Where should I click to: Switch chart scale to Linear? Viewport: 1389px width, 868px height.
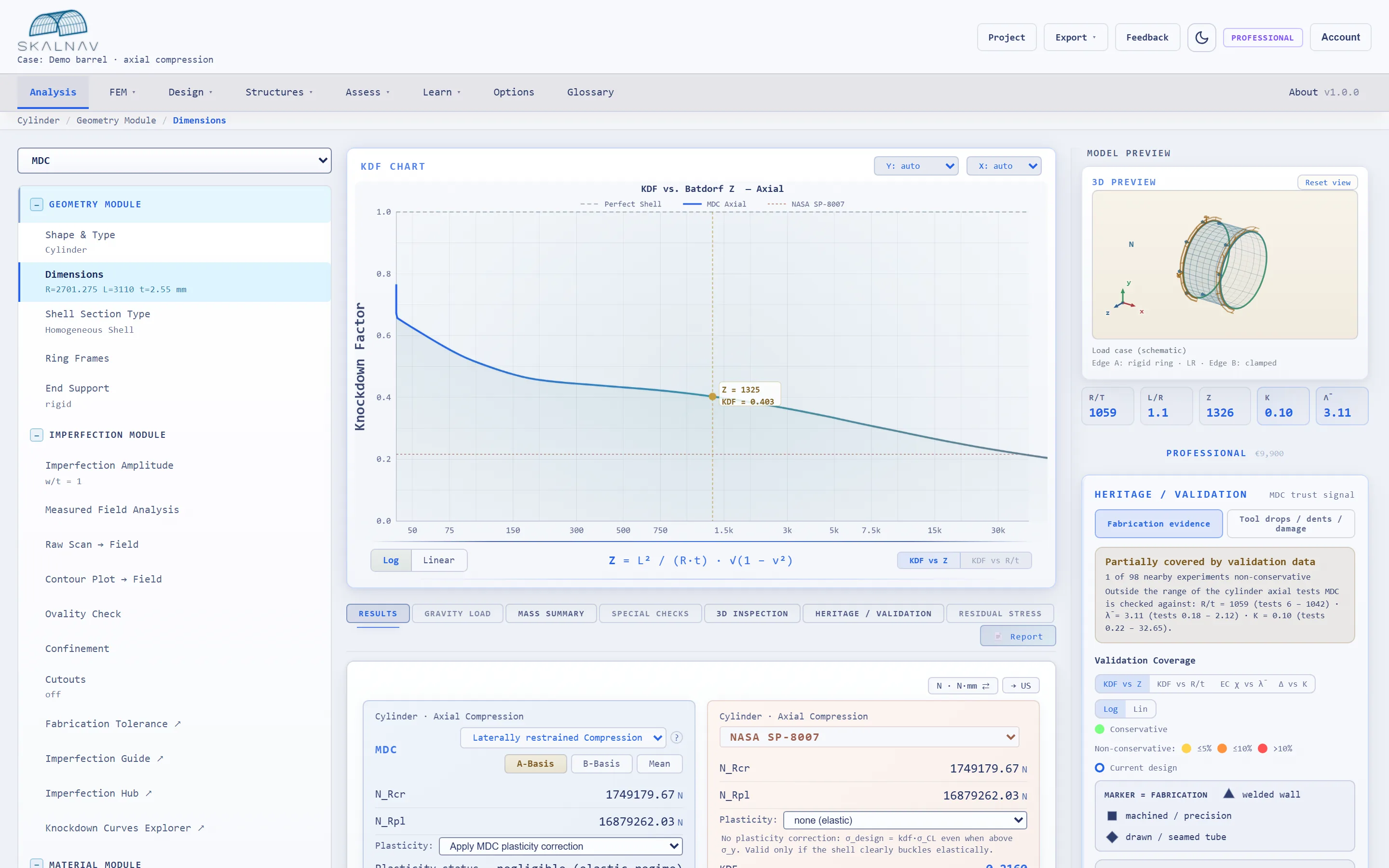click(438, 560)
